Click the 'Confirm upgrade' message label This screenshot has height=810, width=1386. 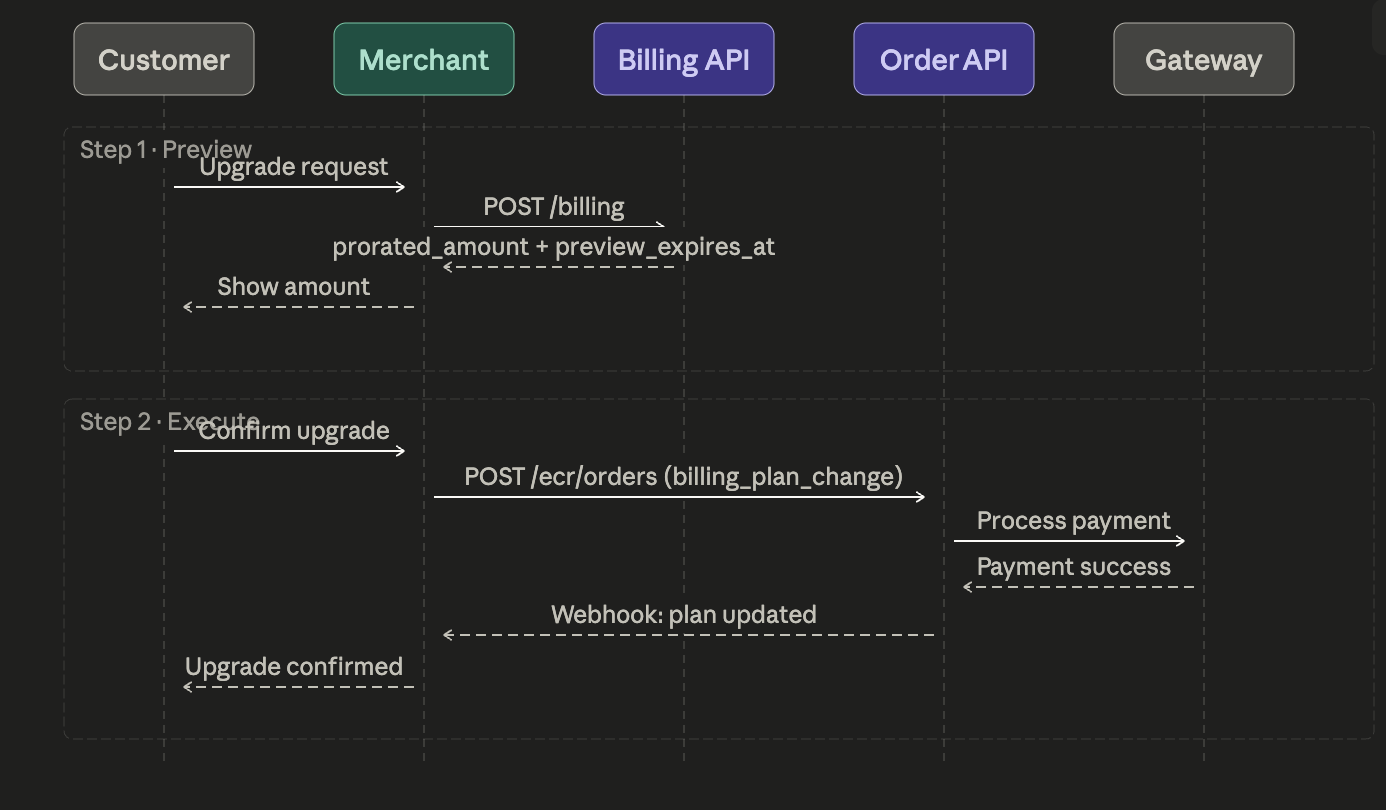click(294, 430)
